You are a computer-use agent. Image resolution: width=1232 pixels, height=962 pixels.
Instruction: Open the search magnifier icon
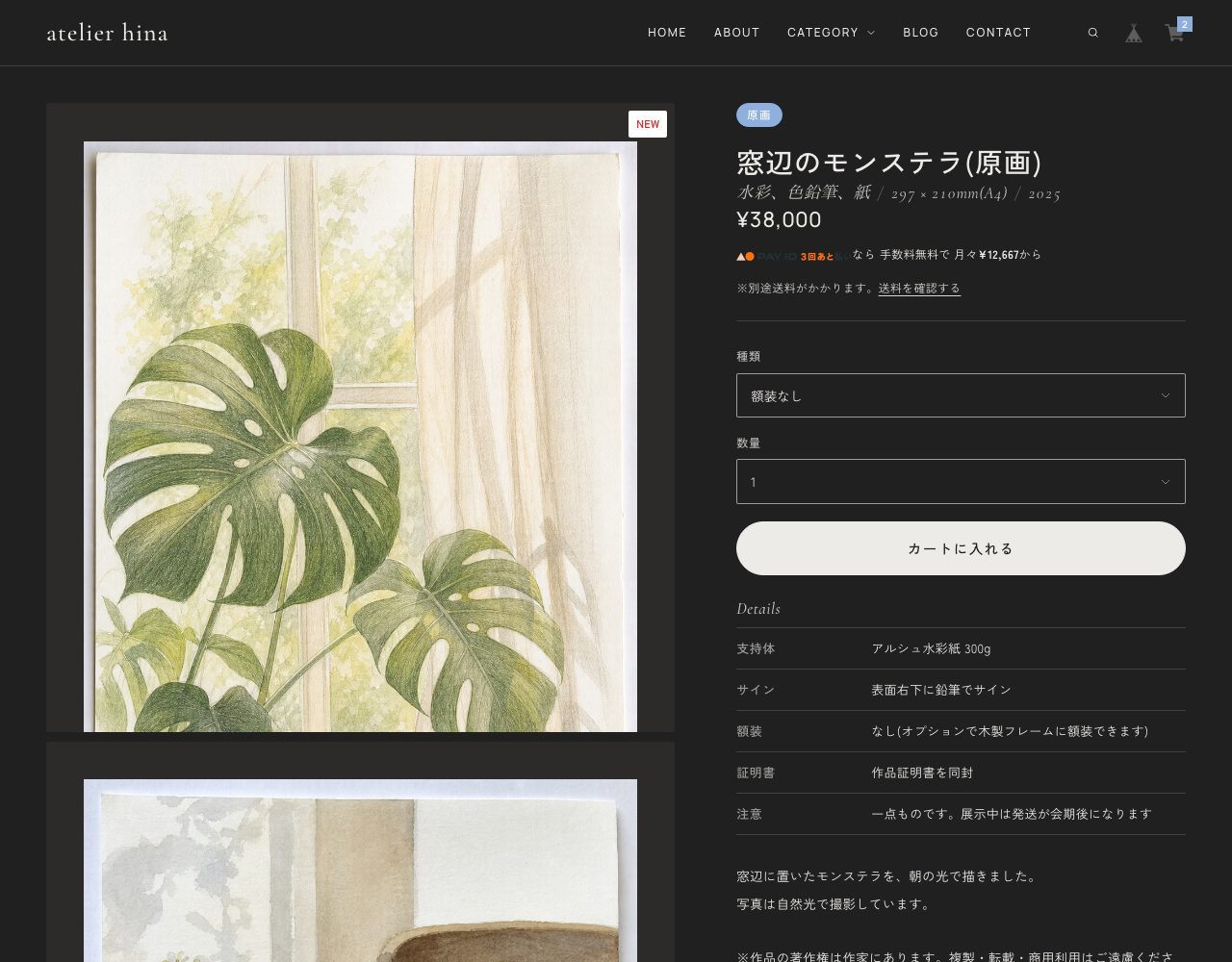[x=1092, y=33]
